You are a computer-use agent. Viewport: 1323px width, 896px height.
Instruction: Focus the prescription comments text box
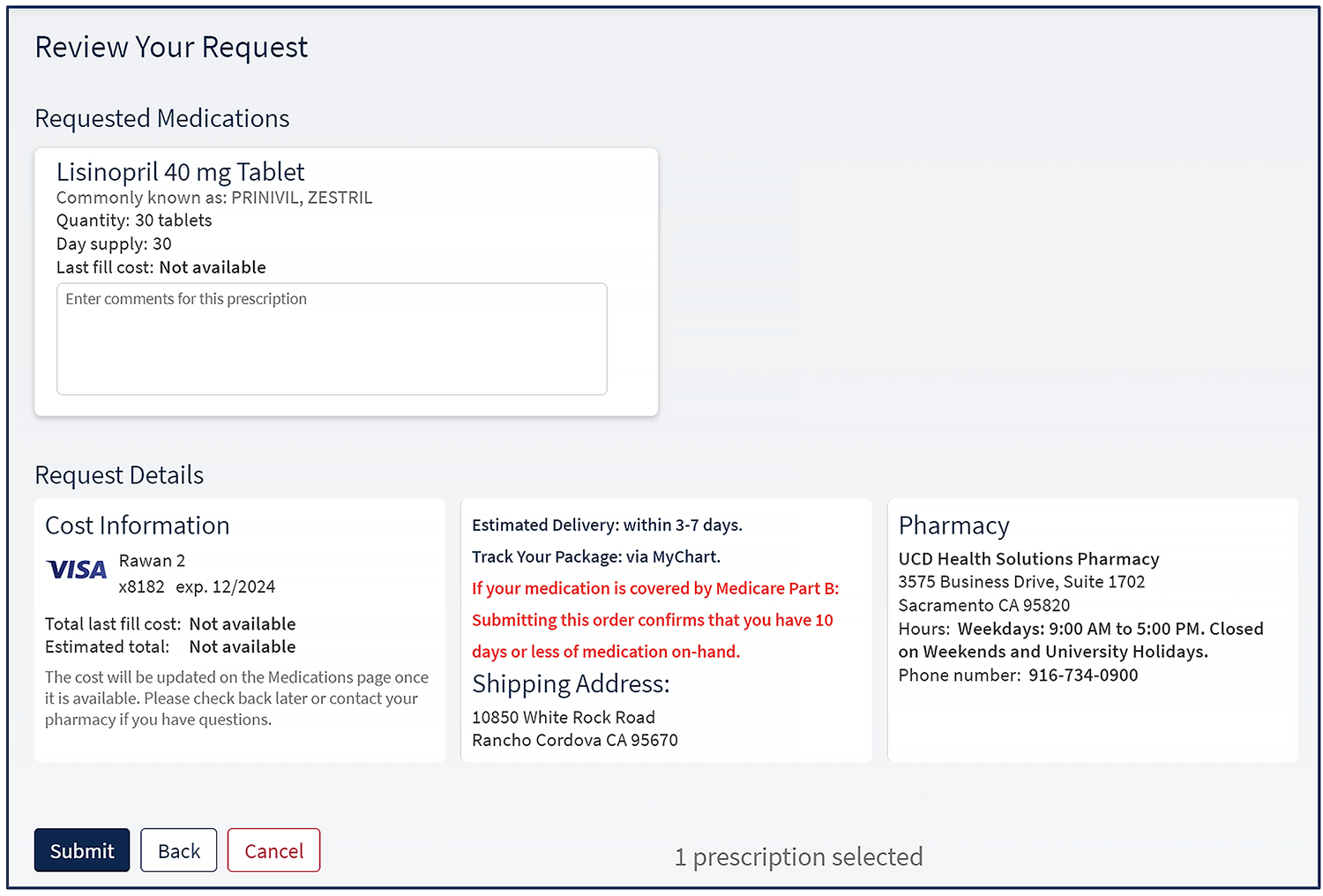(332, 339)
